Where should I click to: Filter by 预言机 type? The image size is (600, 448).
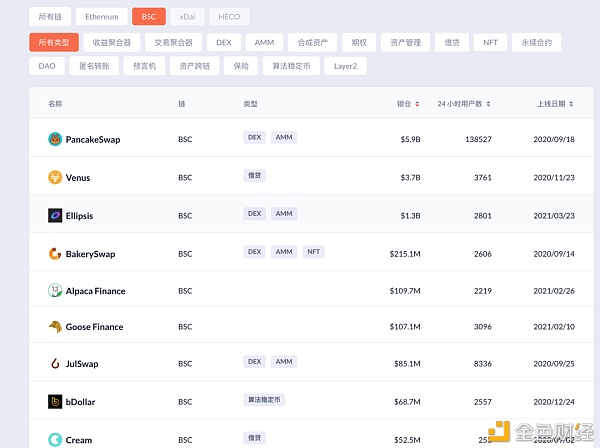tap(144, 66)
